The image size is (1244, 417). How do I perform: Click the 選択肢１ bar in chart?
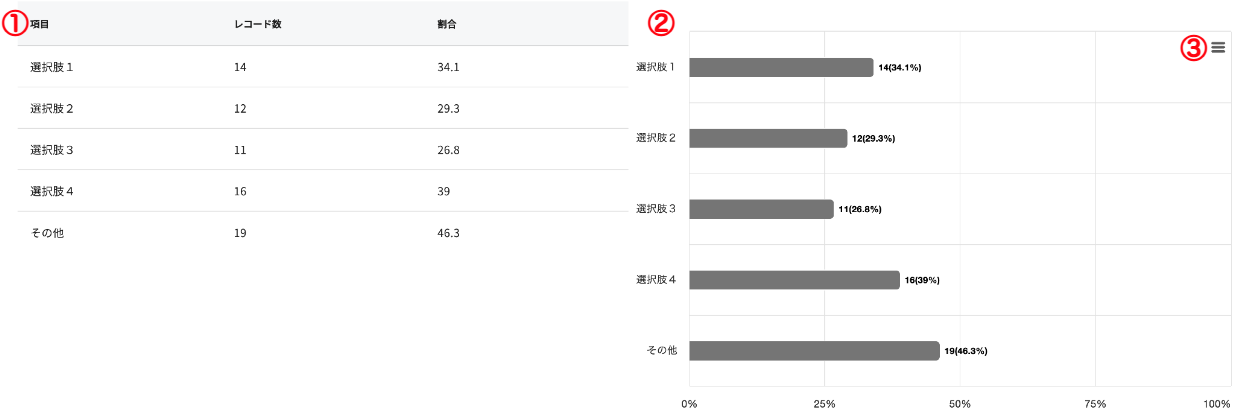pyautogui.click(x=781, y=67)
